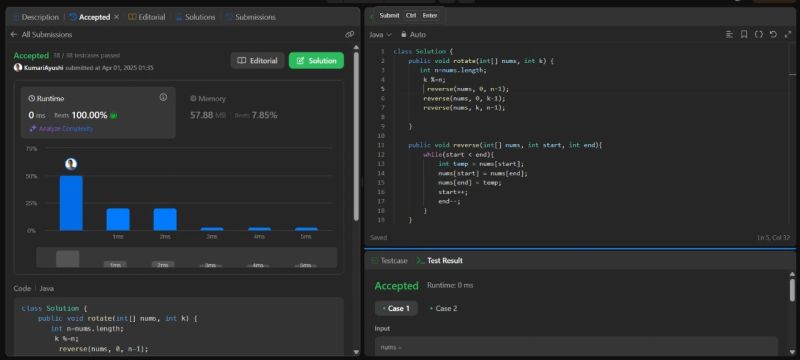Click editor line 'reverse(nums, k, n-1);'
Screen dimensions: 800x360
click(x=464, y=108)
